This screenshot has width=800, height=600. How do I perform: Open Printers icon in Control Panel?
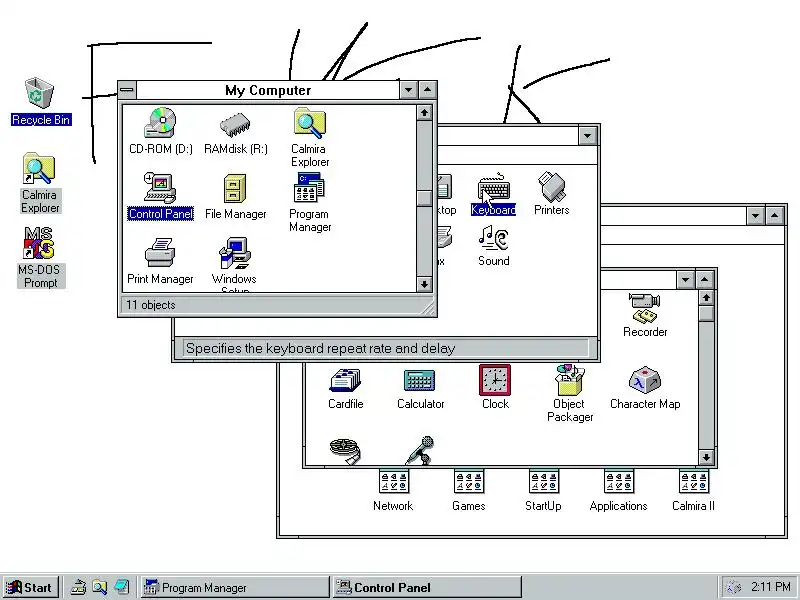tap(552, 193)
